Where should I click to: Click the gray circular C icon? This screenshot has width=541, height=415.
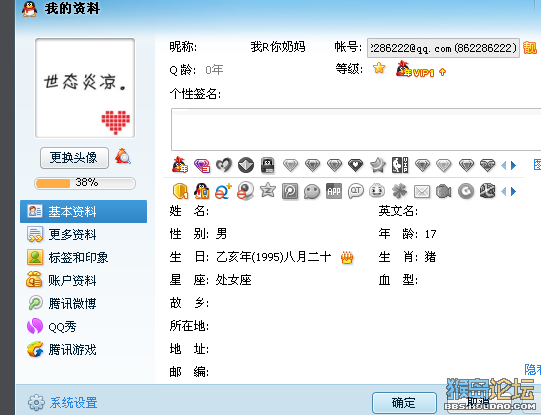click(x=466, y=191)
